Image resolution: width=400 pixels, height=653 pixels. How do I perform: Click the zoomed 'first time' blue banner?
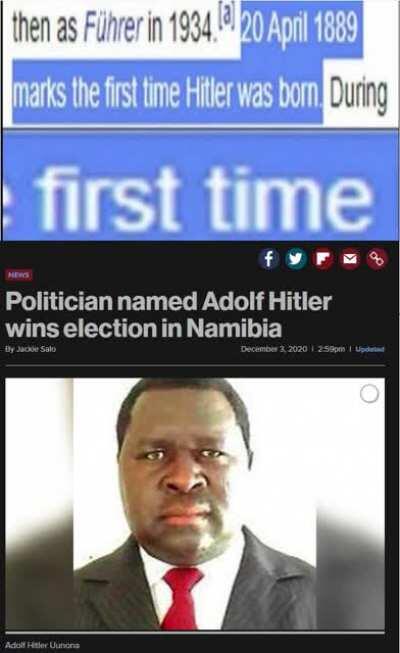[x=200, y=185]
